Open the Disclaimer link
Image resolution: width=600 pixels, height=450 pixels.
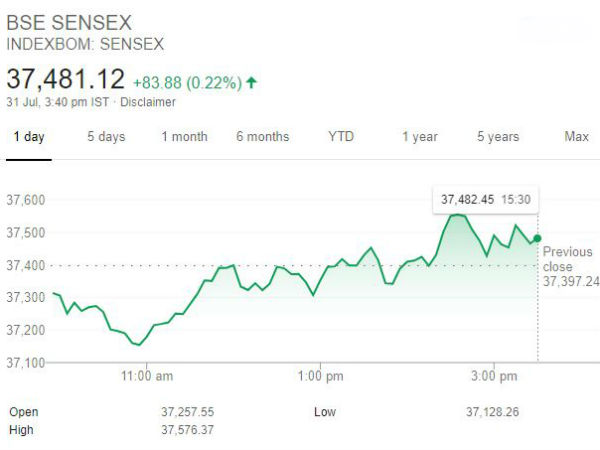pyautogui.click(x=147, y=102)
